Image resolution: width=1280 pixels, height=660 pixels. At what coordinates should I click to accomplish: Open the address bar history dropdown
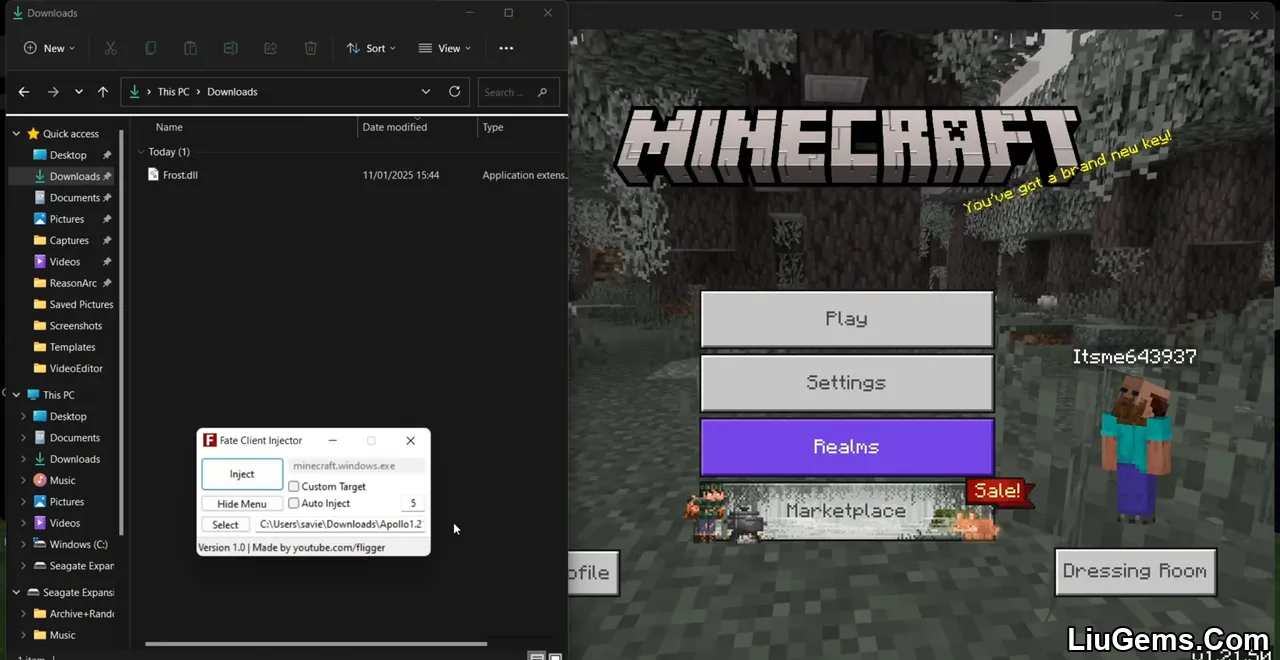click(x=425, y=92)
